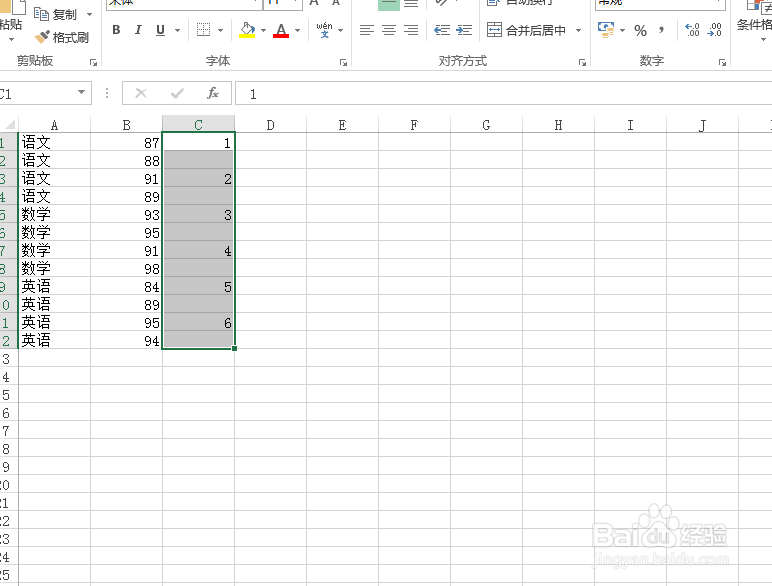Apply cell borders icon

coord(203,30)
